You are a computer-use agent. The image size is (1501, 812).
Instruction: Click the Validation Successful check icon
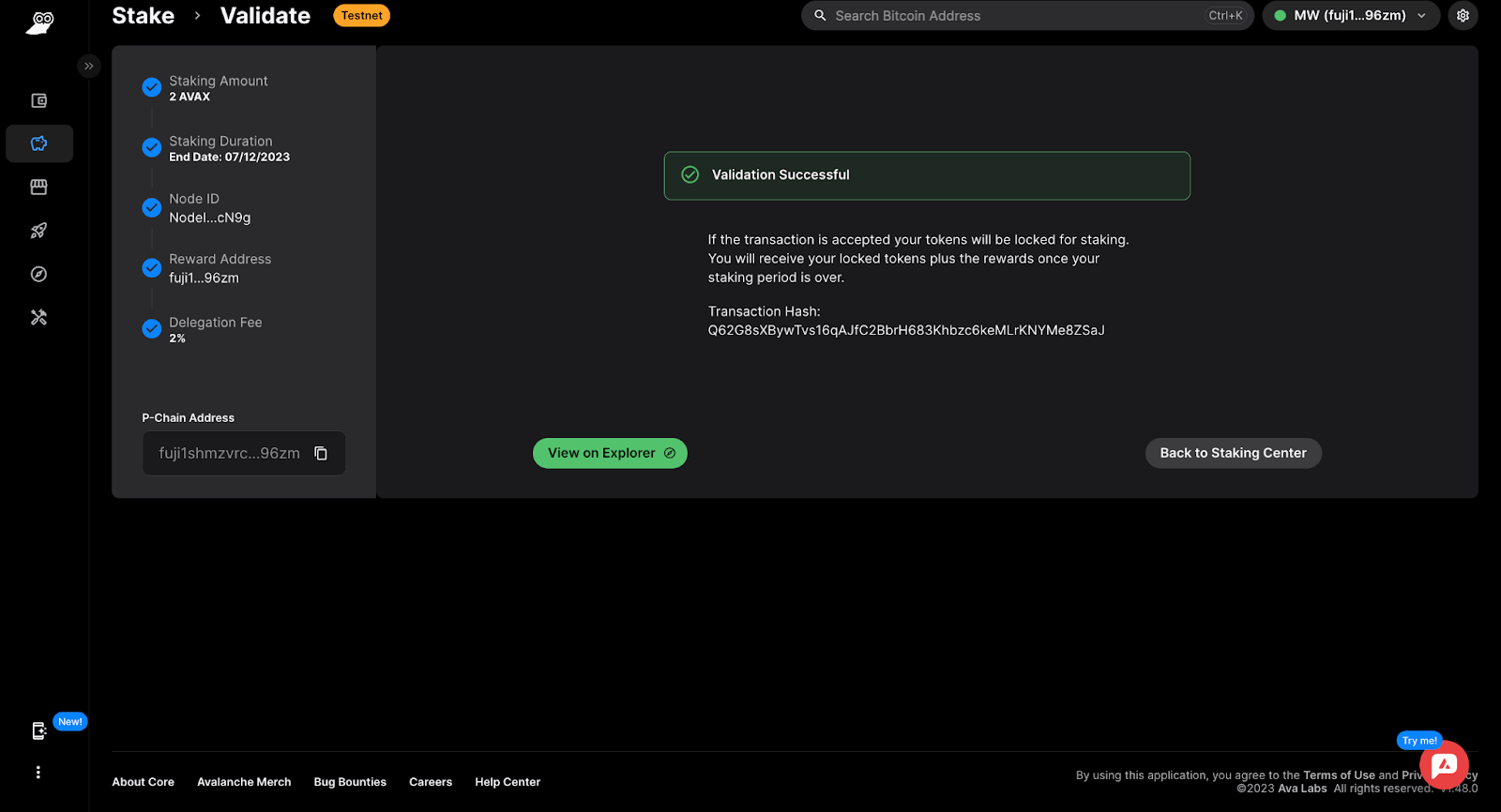(x=690, y=175)
